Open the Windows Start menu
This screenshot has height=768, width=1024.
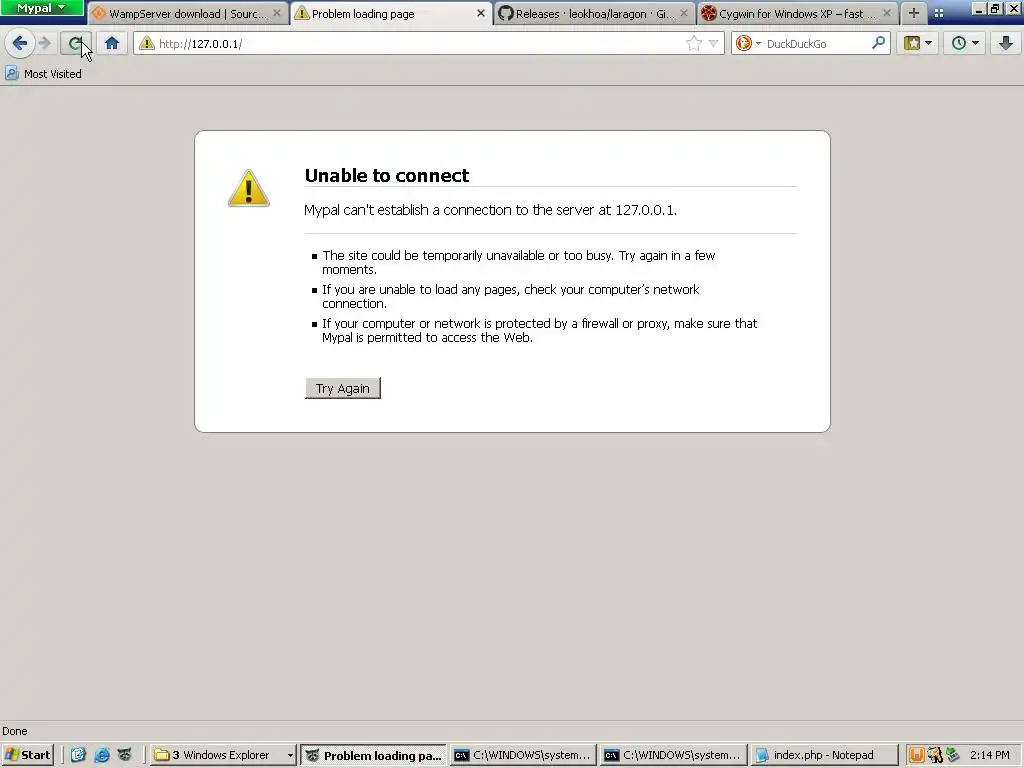tap(27, 755)
